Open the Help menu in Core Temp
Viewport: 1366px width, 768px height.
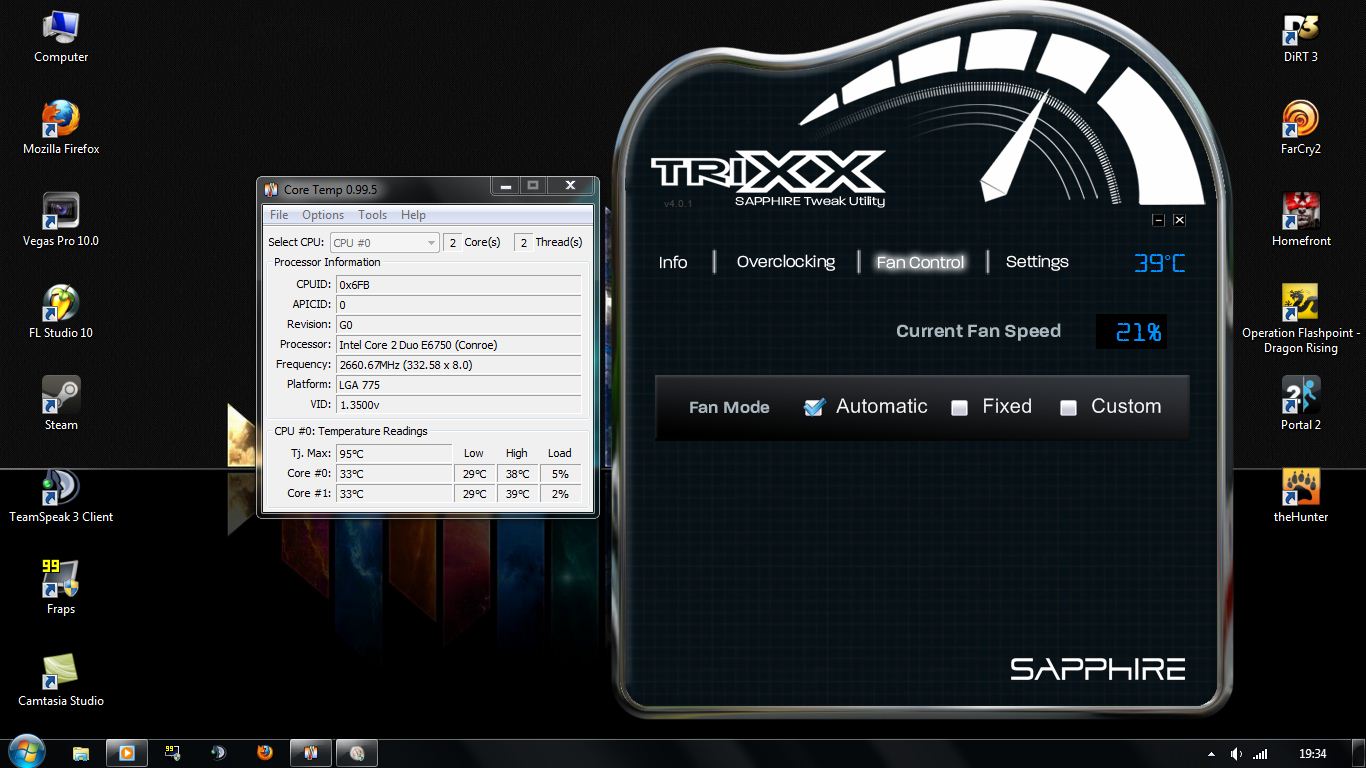point(413,215)
